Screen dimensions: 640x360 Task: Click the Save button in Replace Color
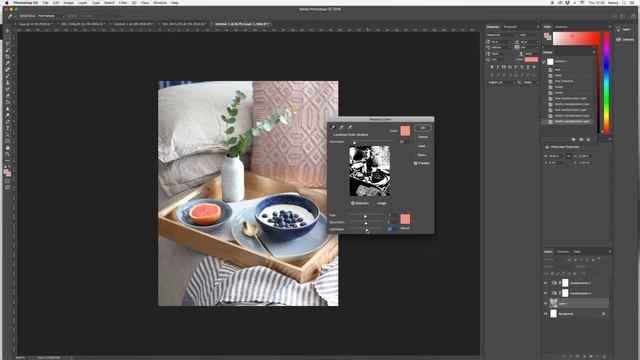pos(422,155)
